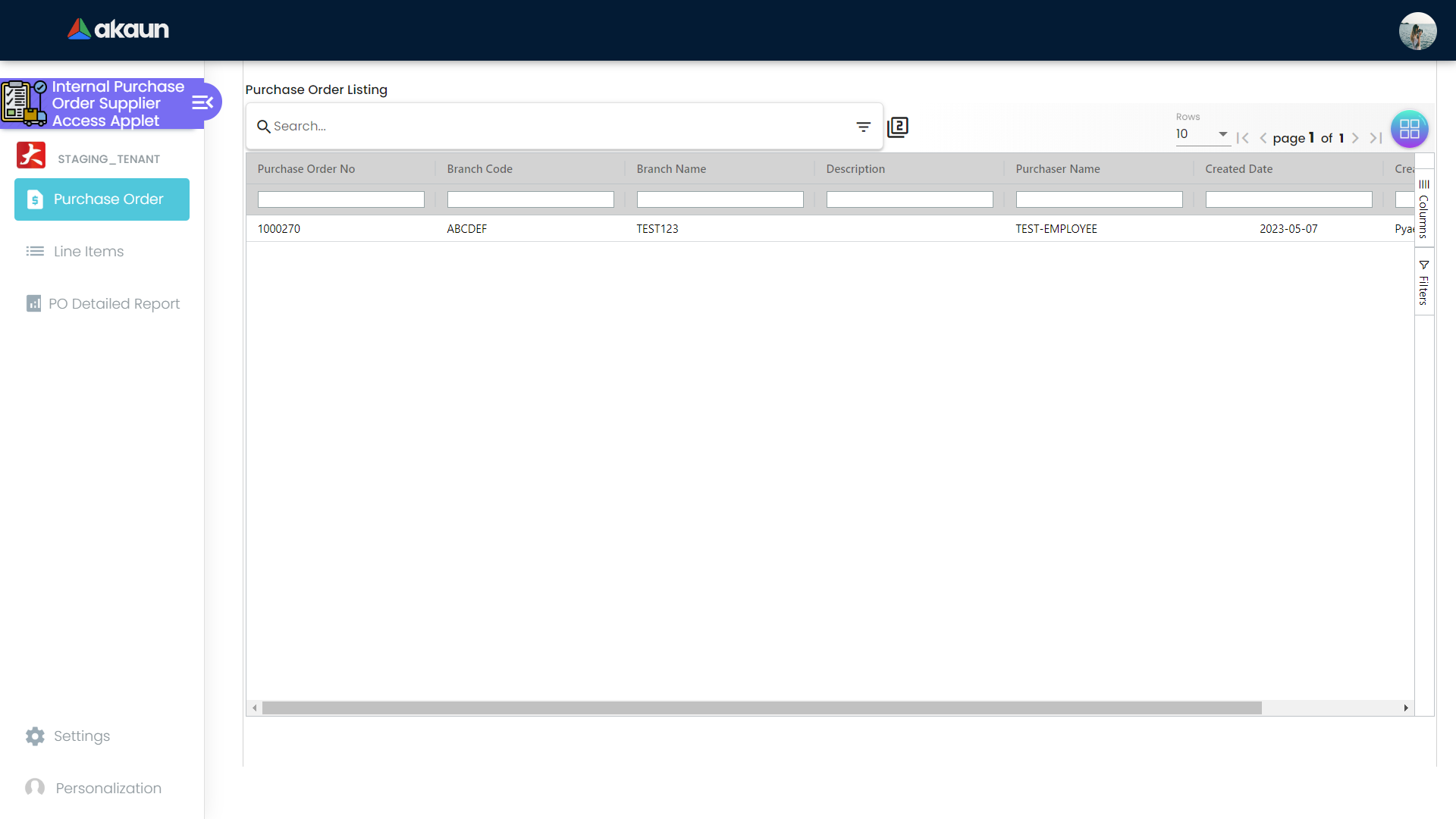Expand the Columns side panel
Screen dimensions: 1456x819
[x=1423, y=209]
